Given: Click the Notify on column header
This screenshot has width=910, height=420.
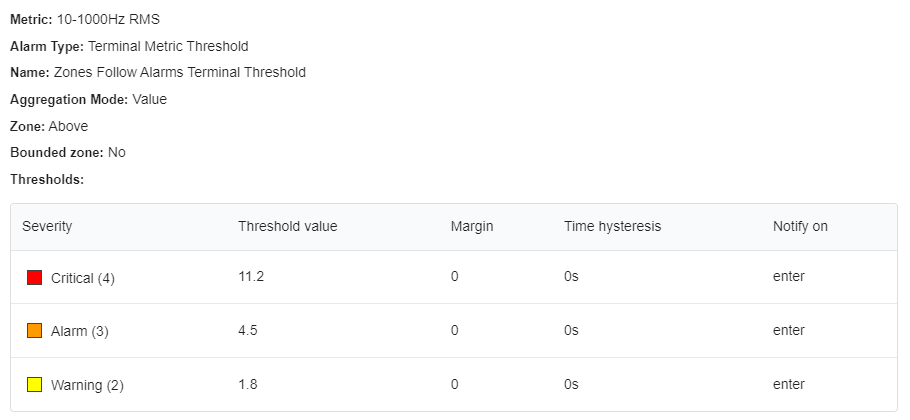Looking at the screenshot, I should click(x=800, y=226).
